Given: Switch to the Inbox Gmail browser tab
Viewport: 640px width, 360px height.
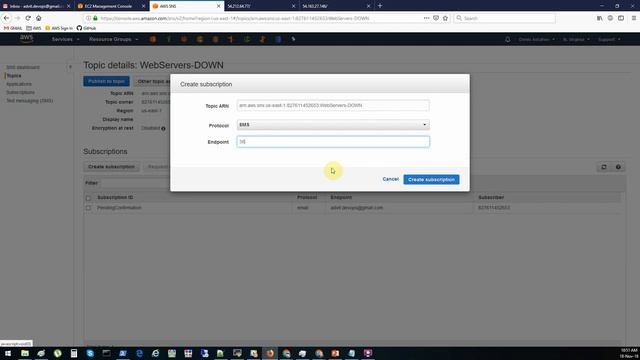Looking at the screenshot, I should (x=36, y=6).
